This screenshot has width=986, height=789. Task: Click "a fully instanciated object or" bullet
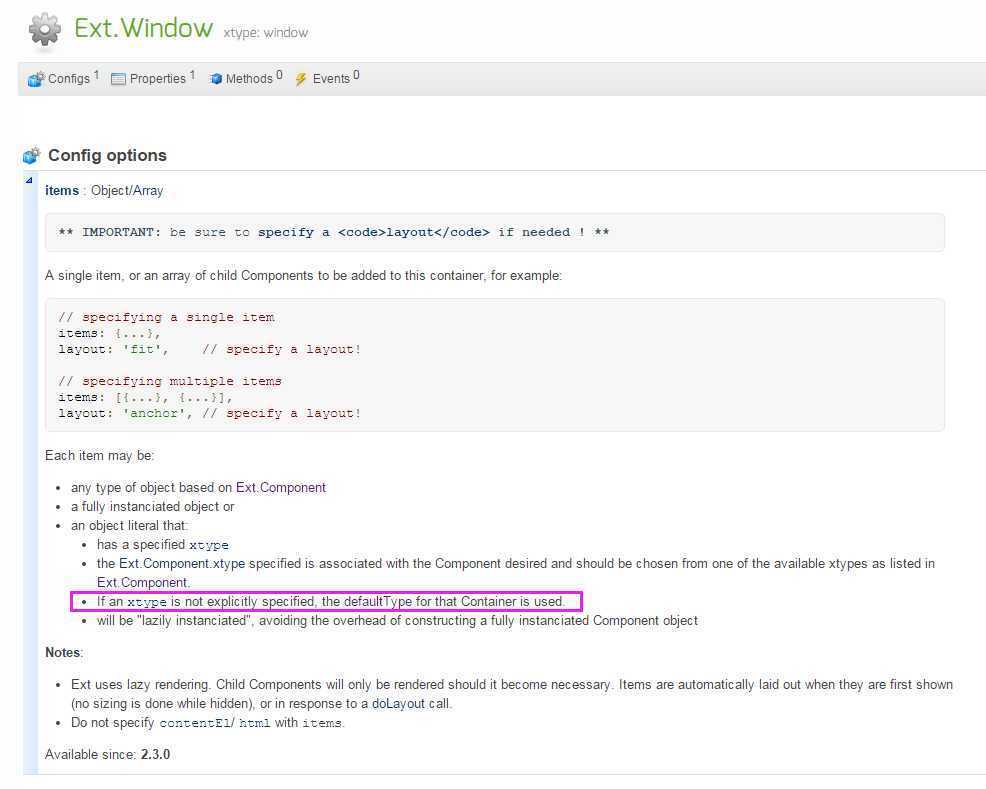pyautogui.click(x=152, y=506)
